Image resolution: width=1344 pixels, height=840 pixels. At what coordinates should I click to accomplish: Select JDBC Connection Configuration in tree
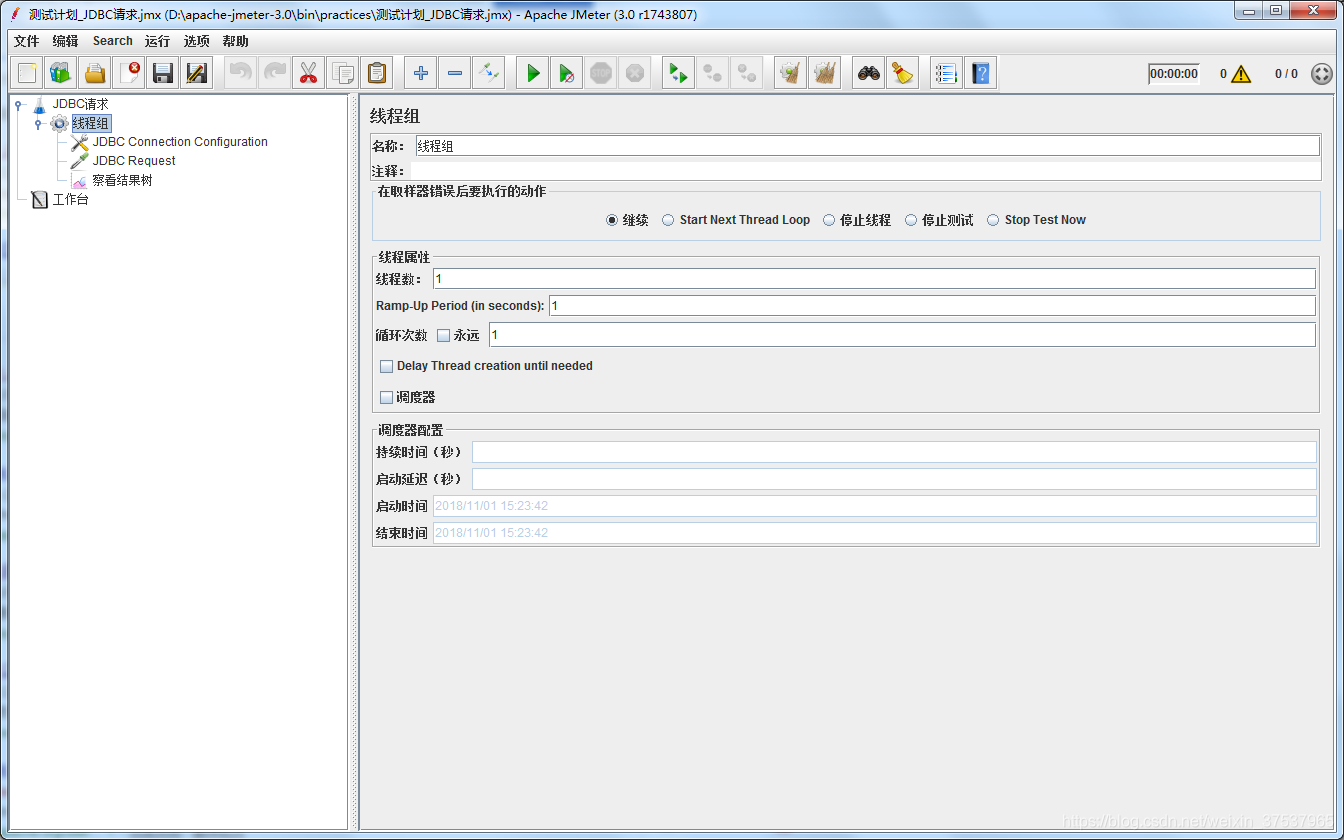(x=180, y=142)
